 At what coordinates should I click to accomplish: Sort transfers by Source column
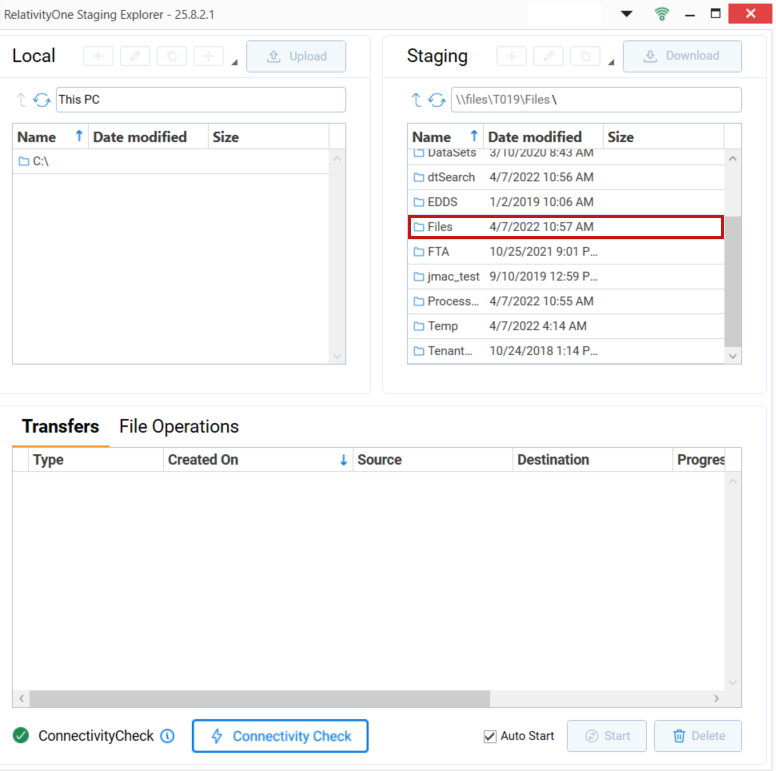click(433, 460)
